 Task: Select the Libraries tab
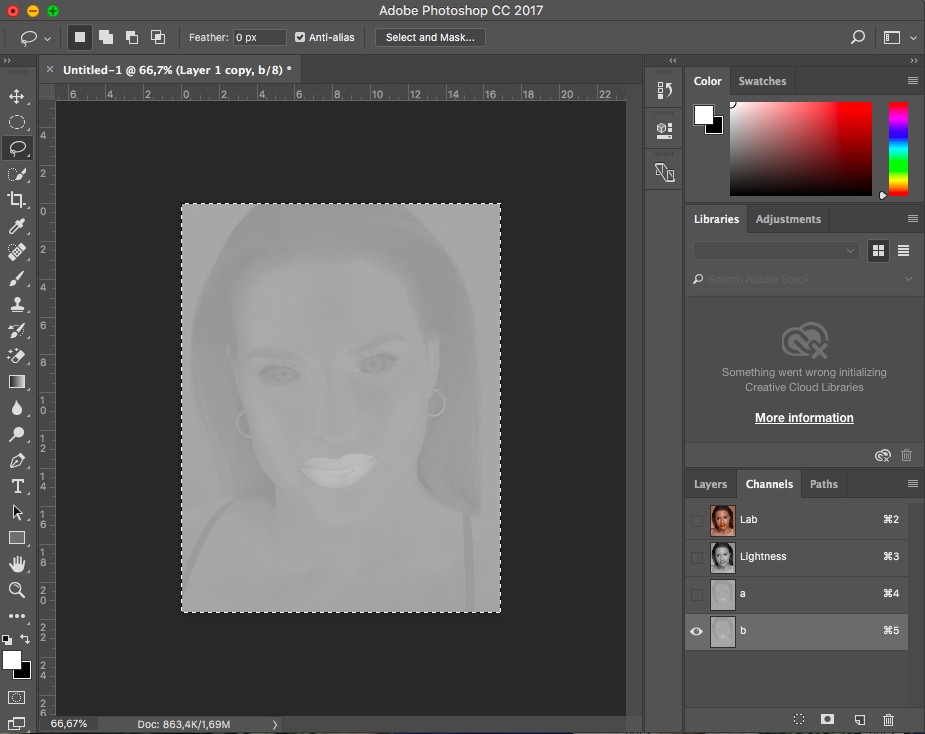pos(716,219)
